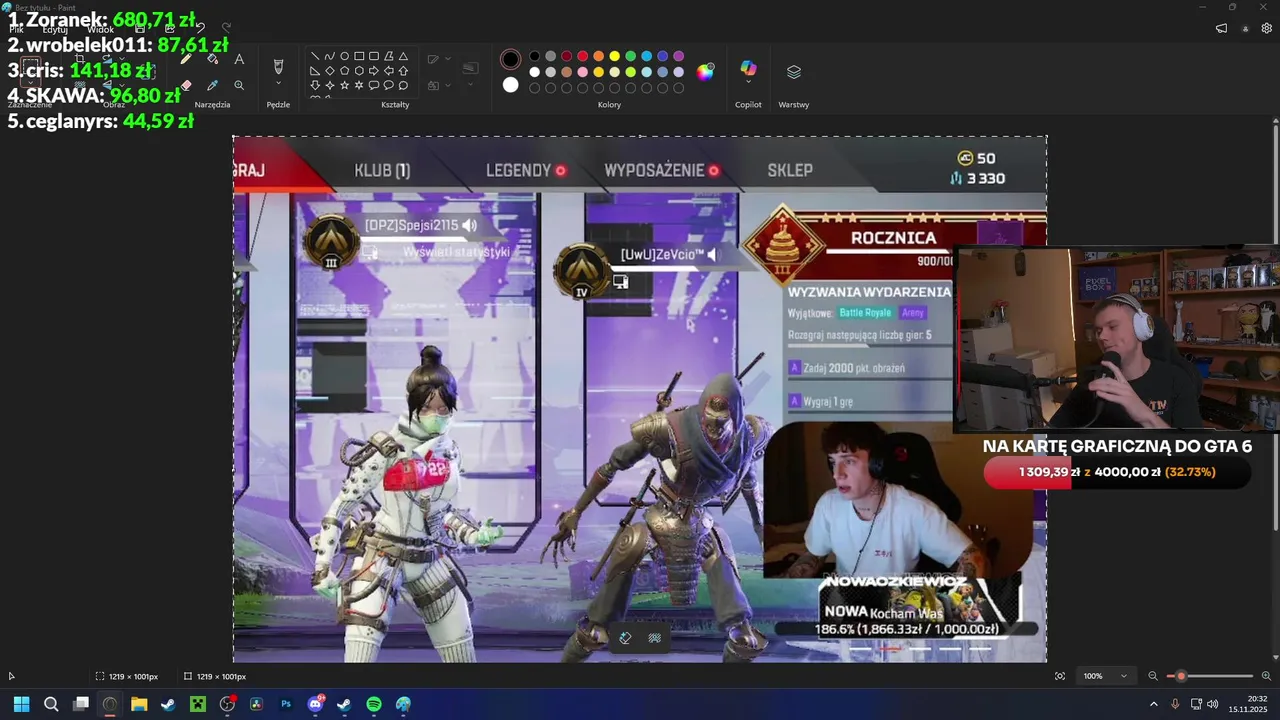This screenshot has width=1280, height=720.
Task: Open the Plik menu
Action: coord(16,29)
